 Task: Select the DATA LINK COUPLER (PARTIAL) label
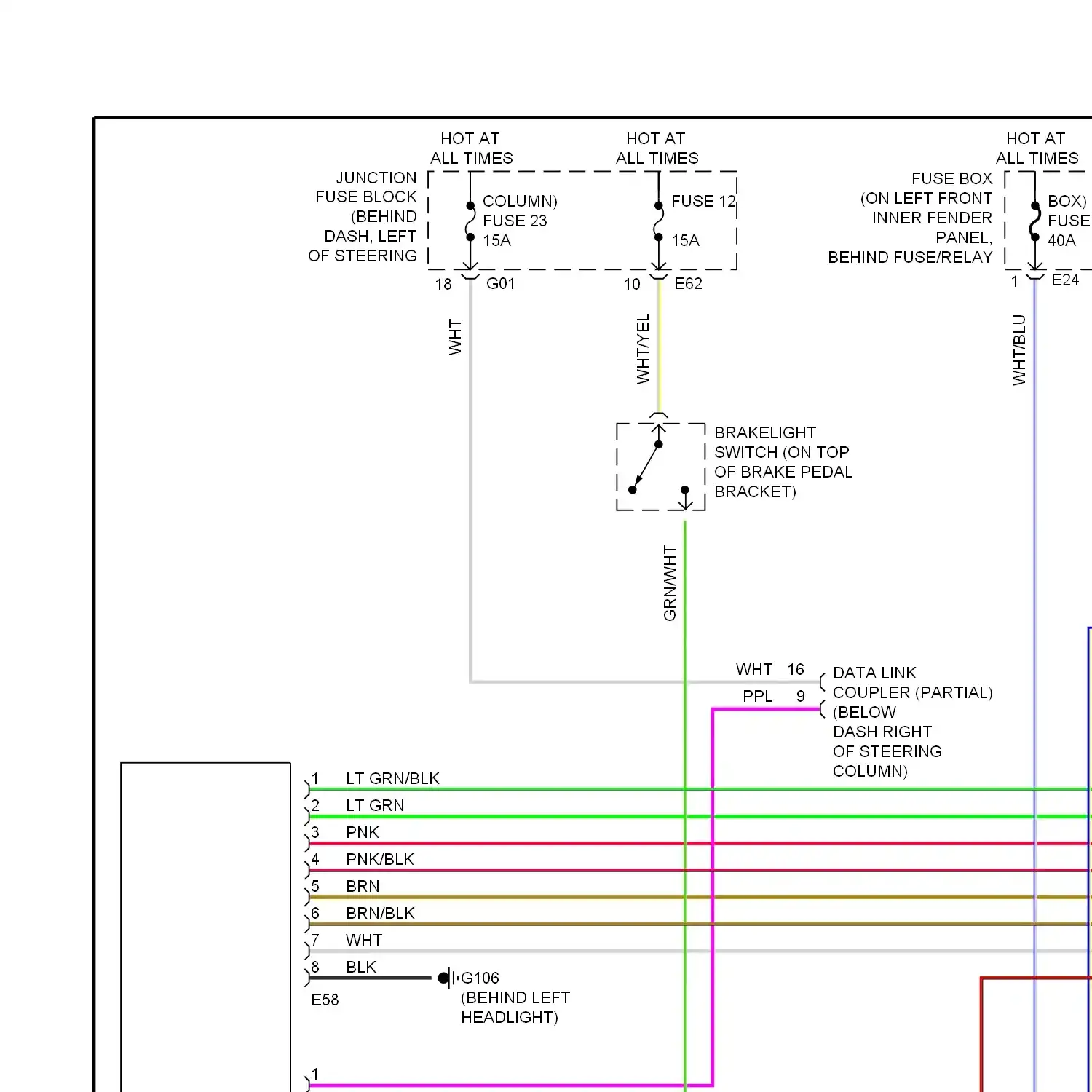[913, 682]
